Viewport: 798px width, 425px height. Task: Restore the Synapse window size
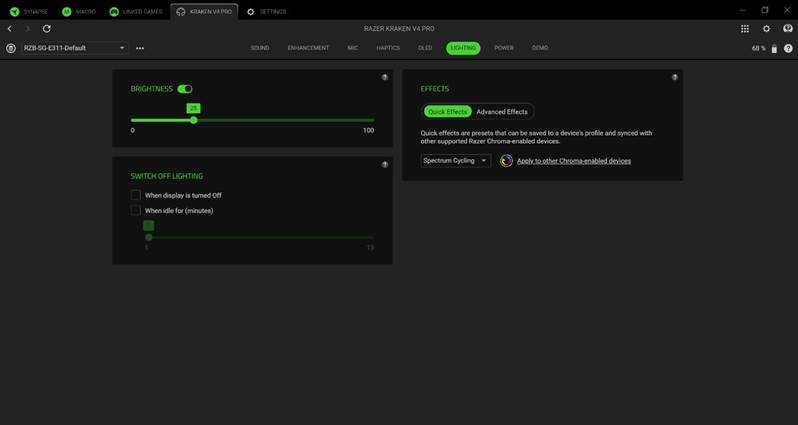(x=765, y=10)
